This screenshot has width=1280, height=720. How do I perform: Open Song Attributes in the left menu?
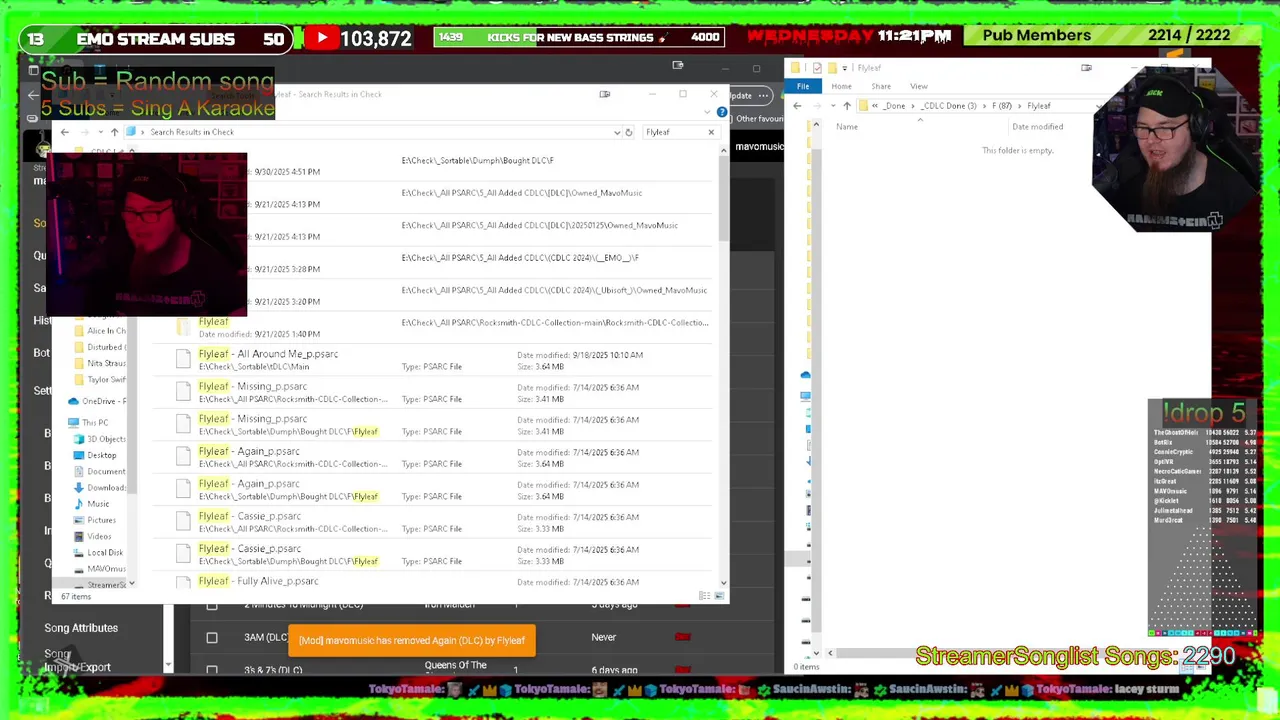coord(81,628)
